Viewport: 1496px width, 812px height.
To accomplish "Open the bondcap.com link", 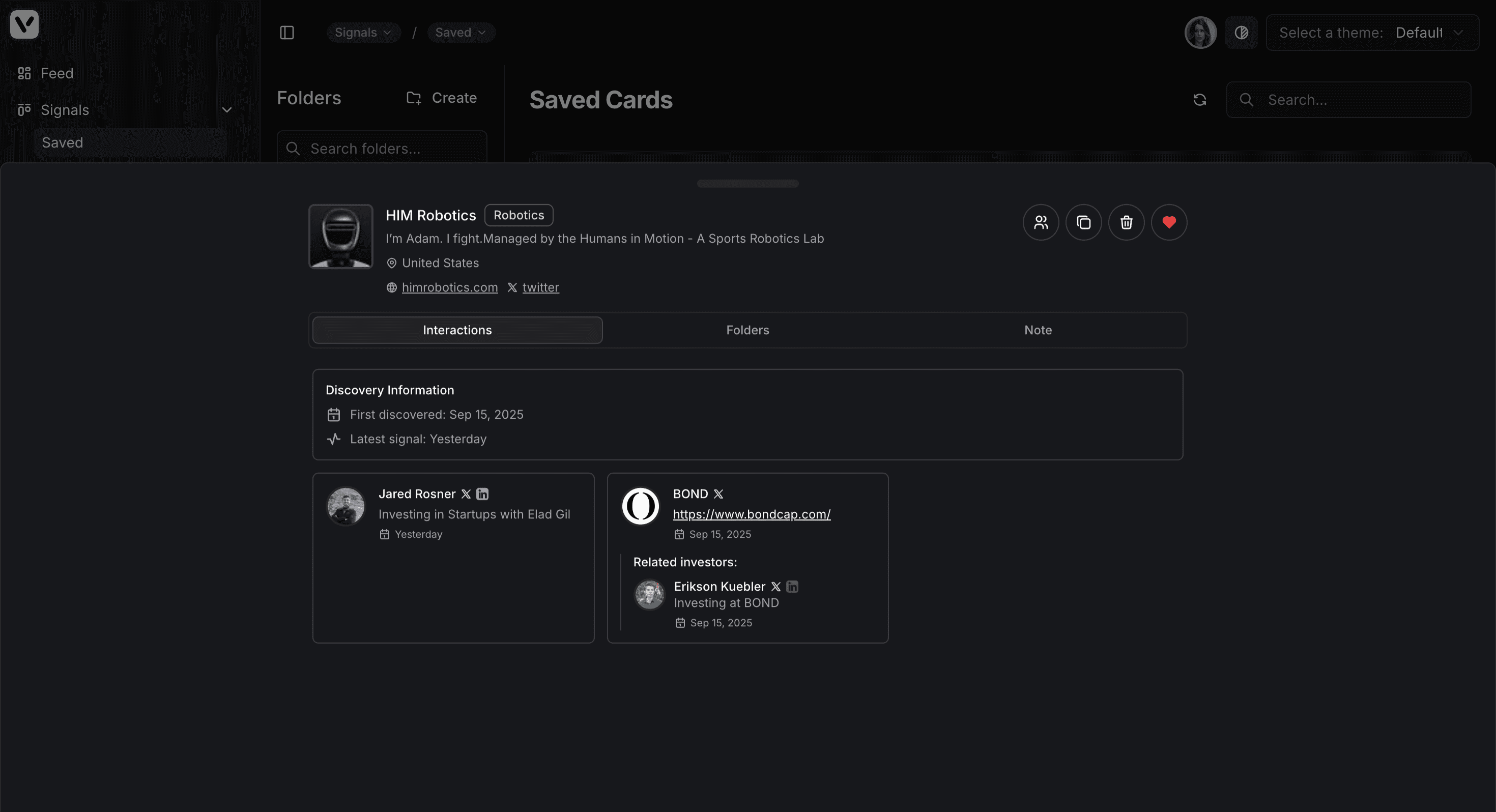I will pos(752,514).
